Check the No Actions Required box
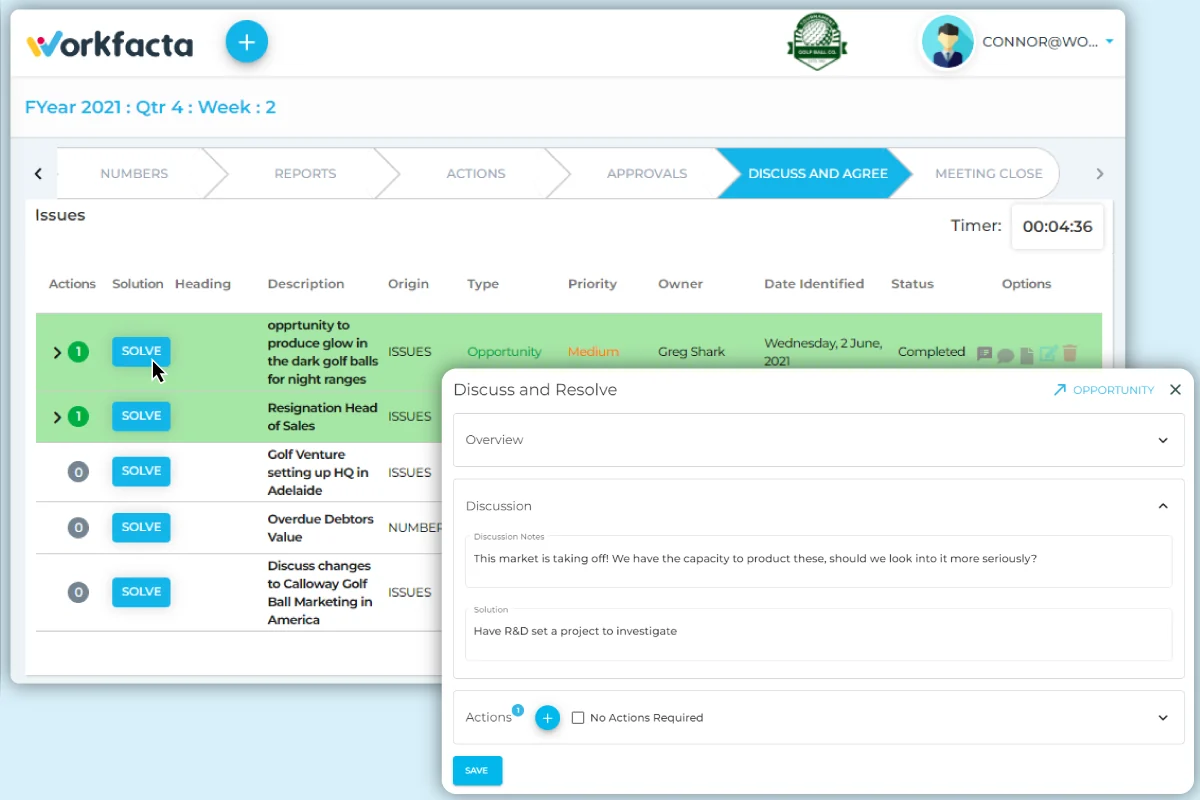 tap(578, 718)
